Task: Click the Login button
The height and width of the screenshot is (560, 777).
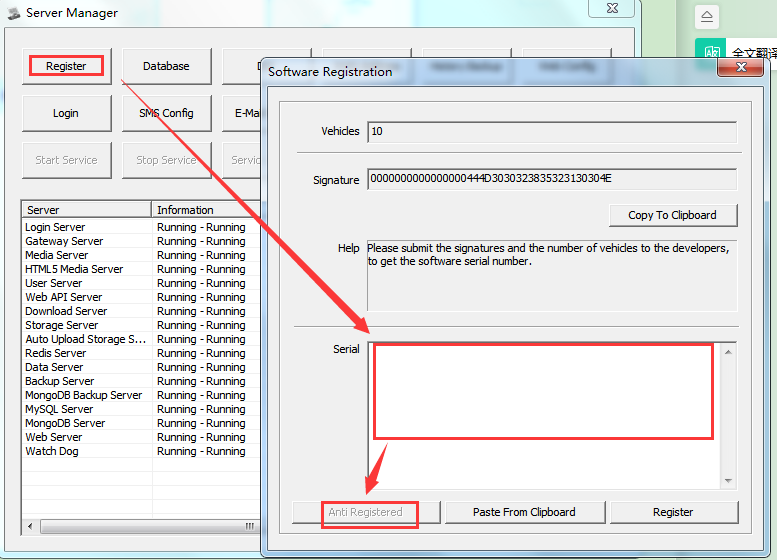Action: (66, 113)
